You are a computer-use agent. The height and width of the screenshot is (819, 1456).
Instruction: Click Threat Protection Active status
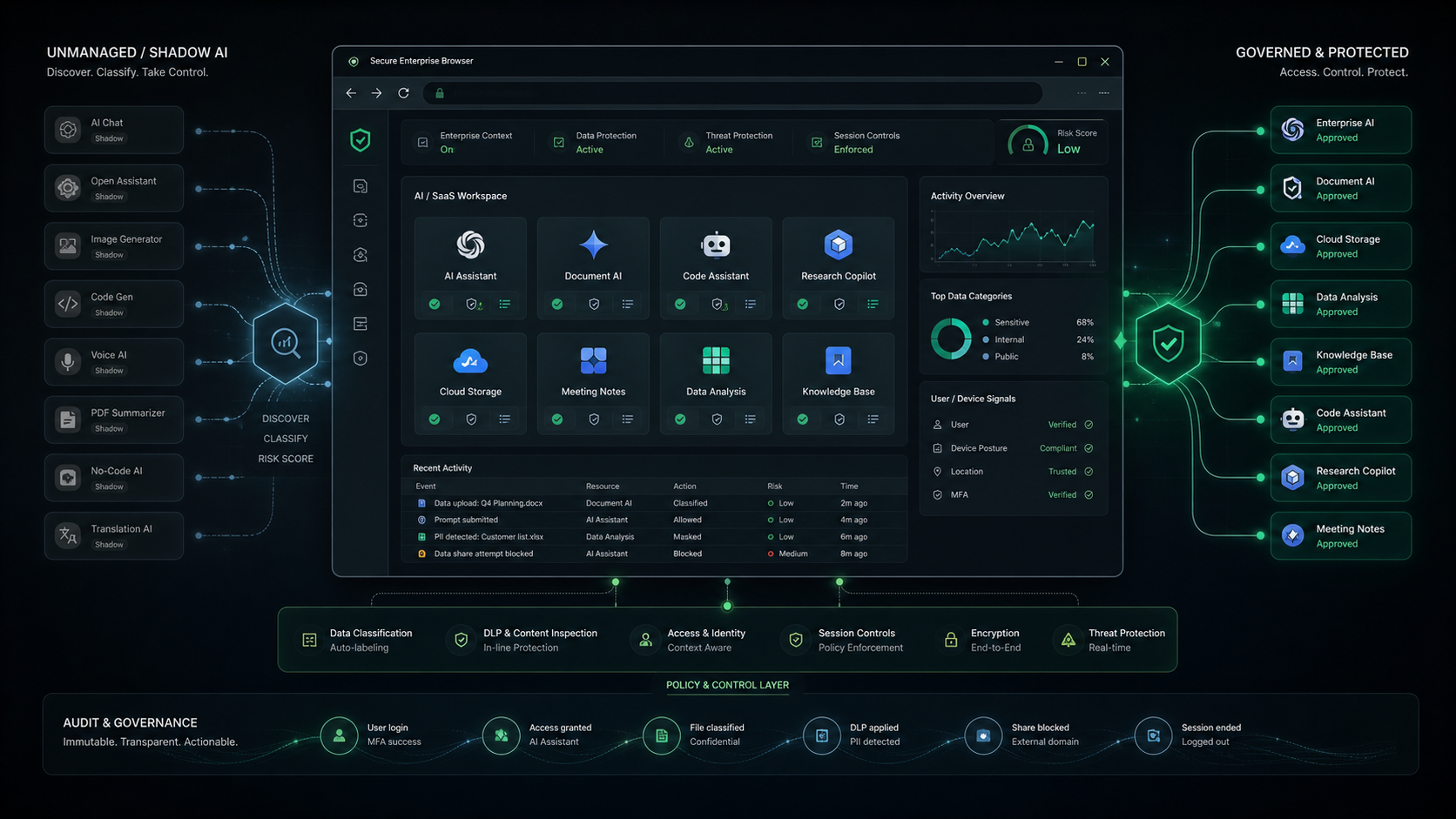click(728, 142)
